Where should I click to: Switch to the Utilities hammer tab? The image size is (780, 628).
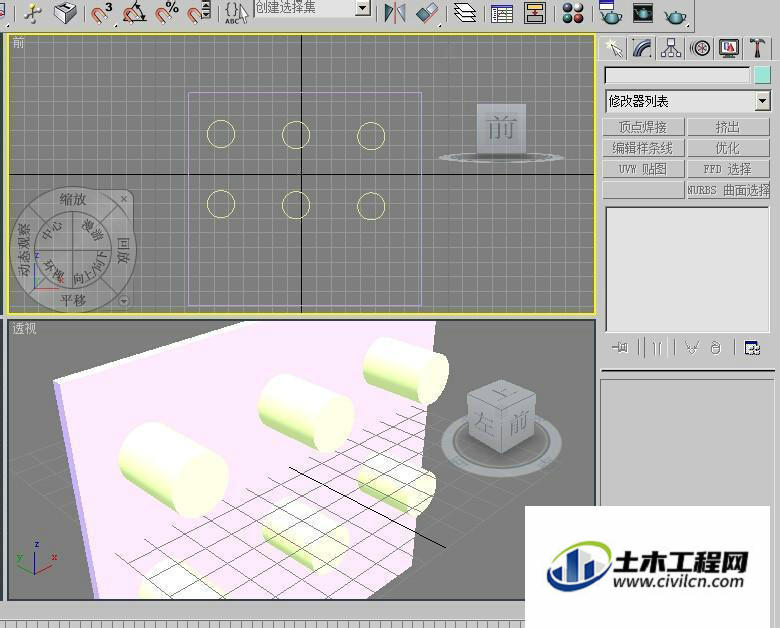coord(757,48)
